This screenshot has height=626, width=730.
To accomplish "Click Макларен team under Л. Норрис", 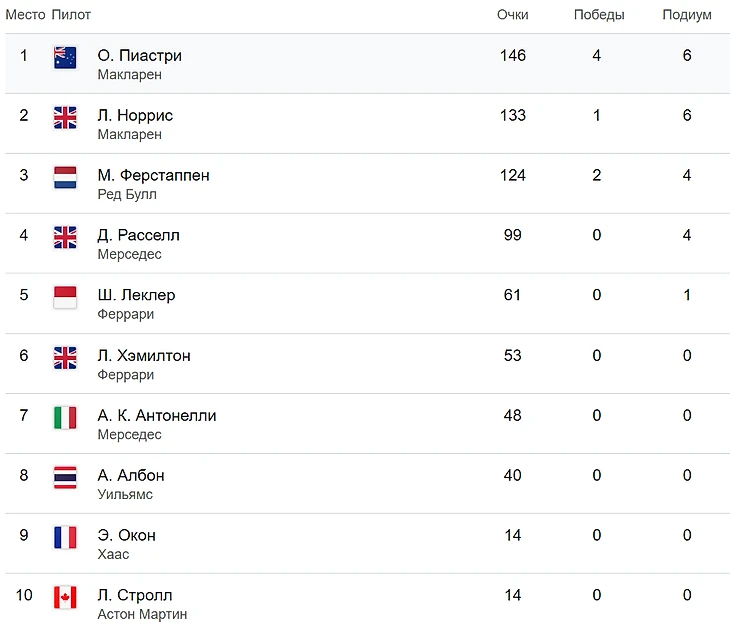I will (129, 135).
